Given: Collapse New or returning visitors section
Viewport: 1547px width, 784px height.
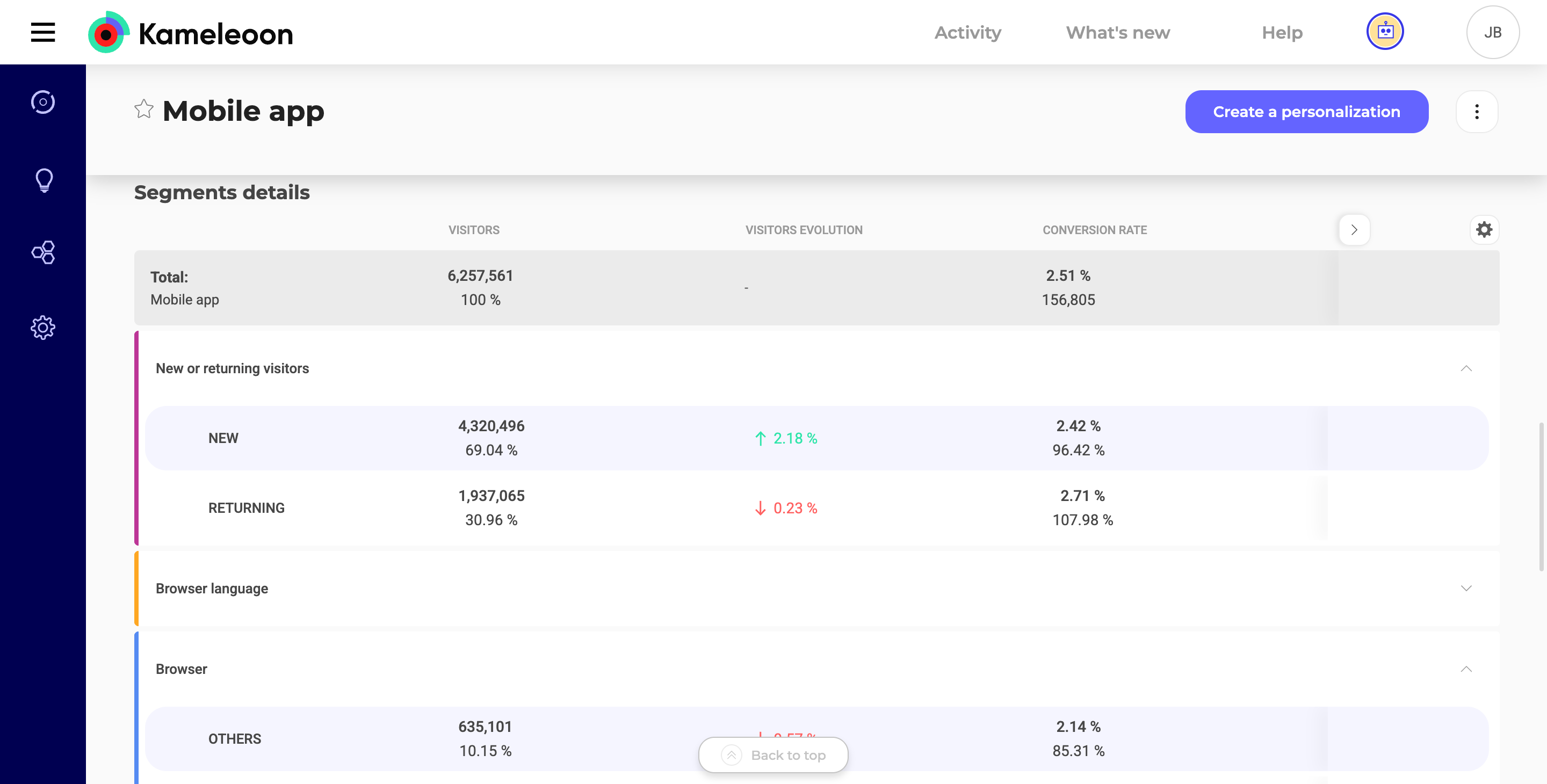Looking at the screenshot, I should click(x=1466, y=368).
